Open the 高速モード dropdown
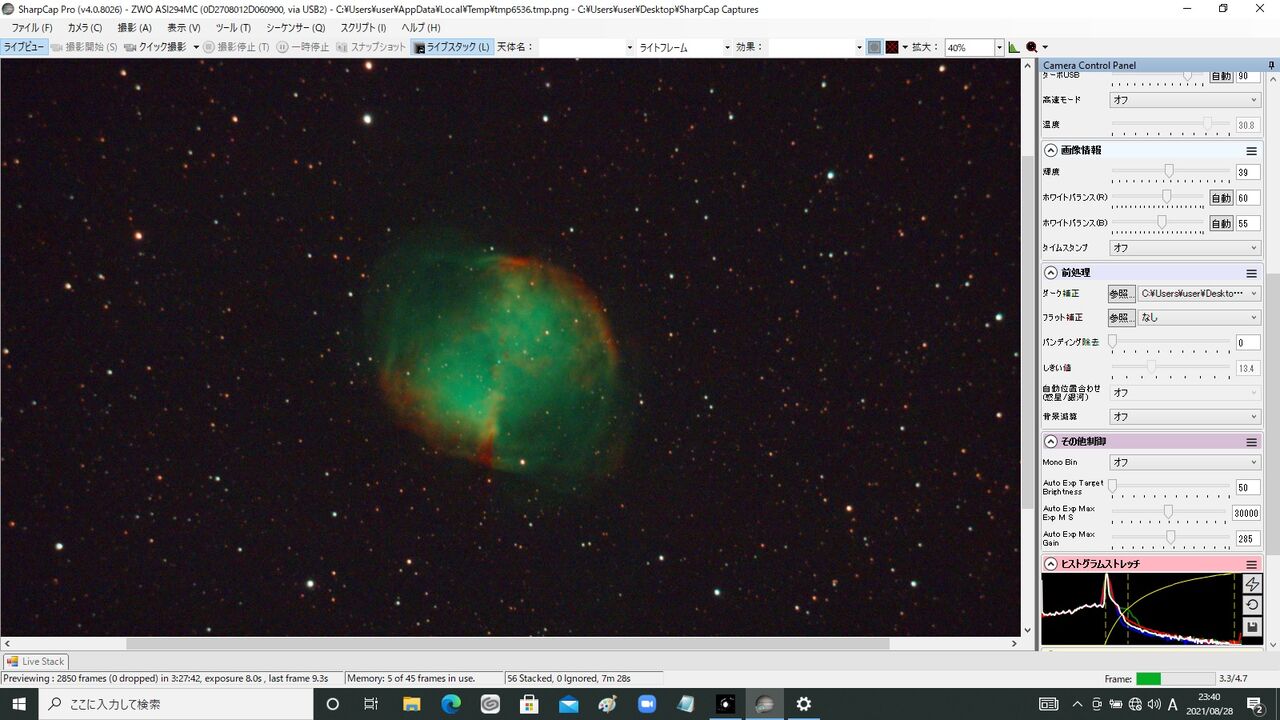 [1185, 100]
